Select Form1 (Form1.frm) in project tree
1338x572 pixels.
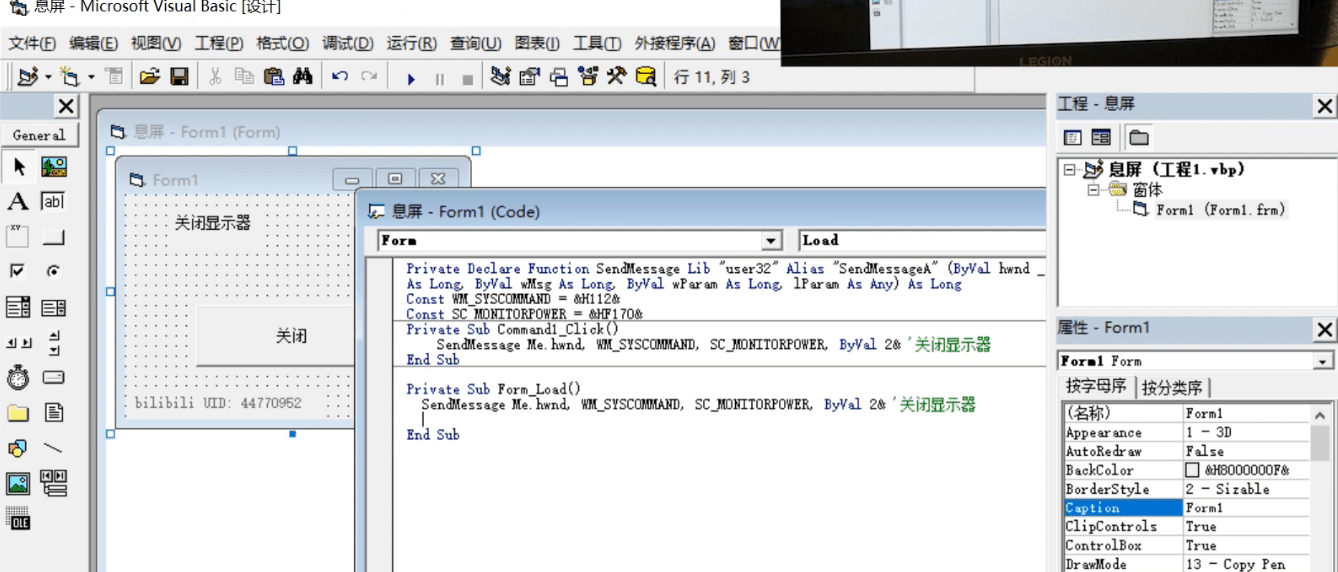1220,210
